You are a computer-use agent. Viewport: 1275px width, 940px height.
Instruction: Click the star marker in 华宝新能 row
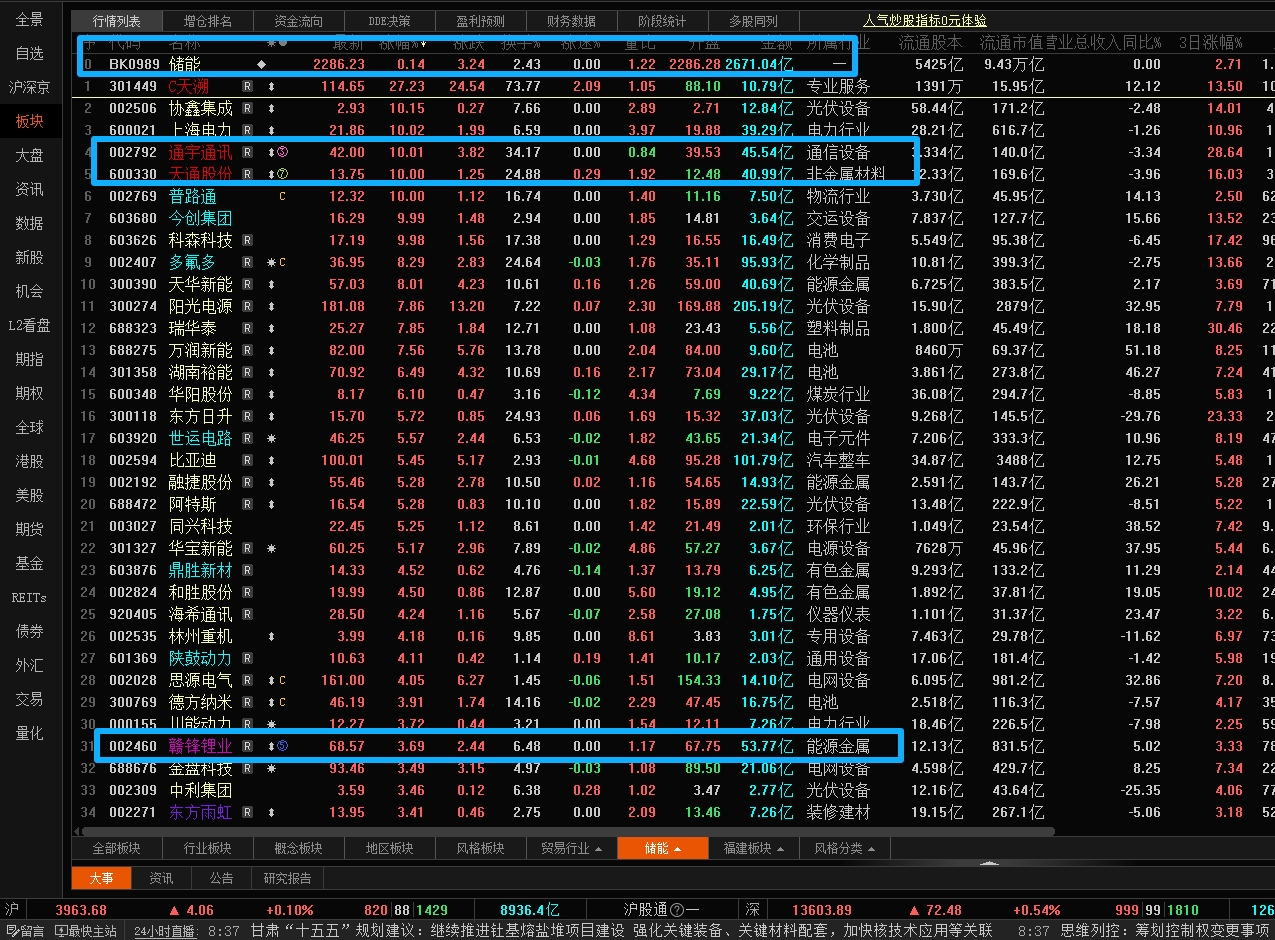[x=271, y=548]
